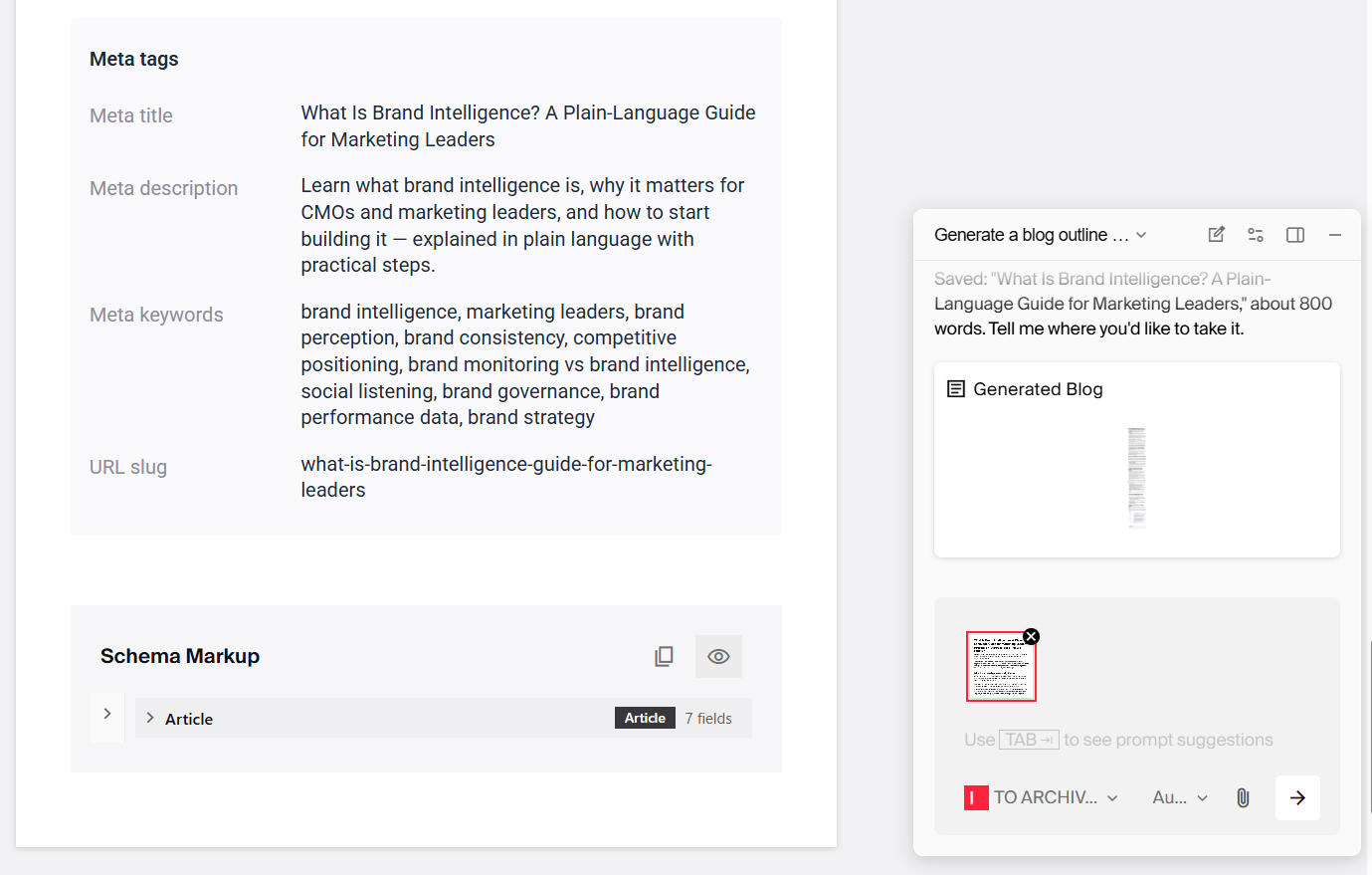Viewport: 1372px width, 875px height.
Task: Click the Generated Blog document icon
Action: tap(955, 389)
